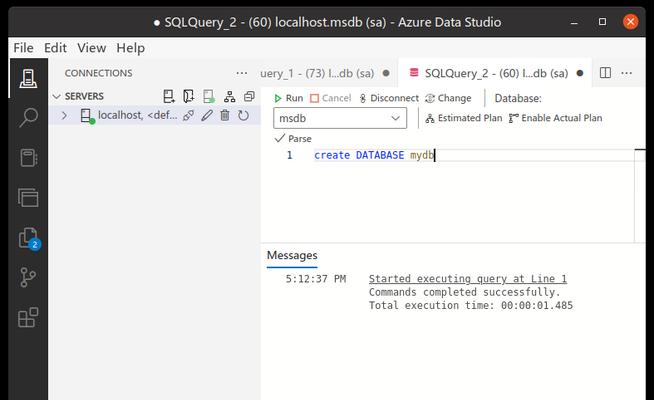Image resolution: width=654 pixels, height=400 pixels.
Task: Show active connections icon in Servers
Action: click(x=209, y=96)
